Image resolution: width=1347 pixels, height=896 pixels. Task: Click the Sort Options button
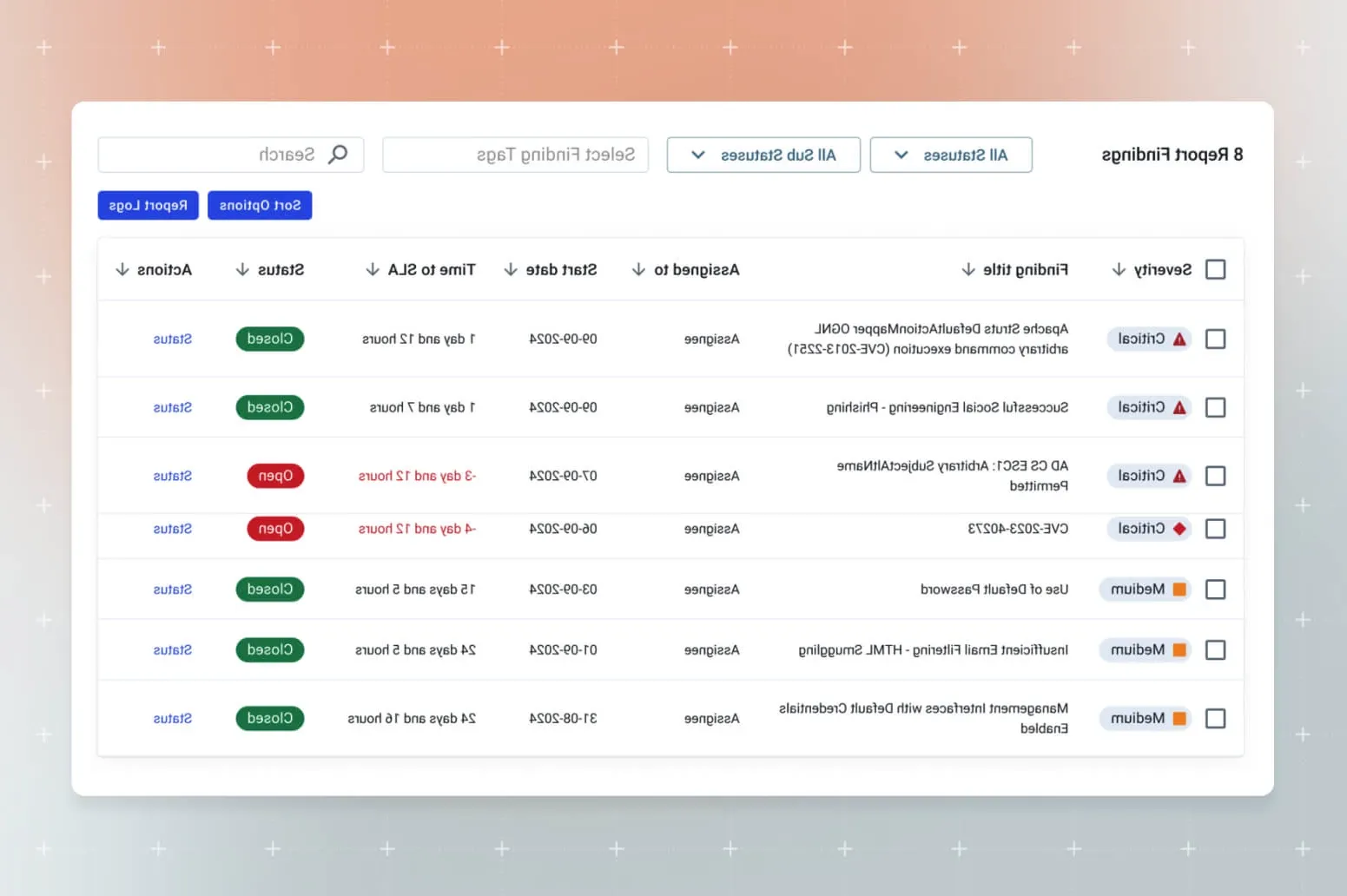[260, 206]
